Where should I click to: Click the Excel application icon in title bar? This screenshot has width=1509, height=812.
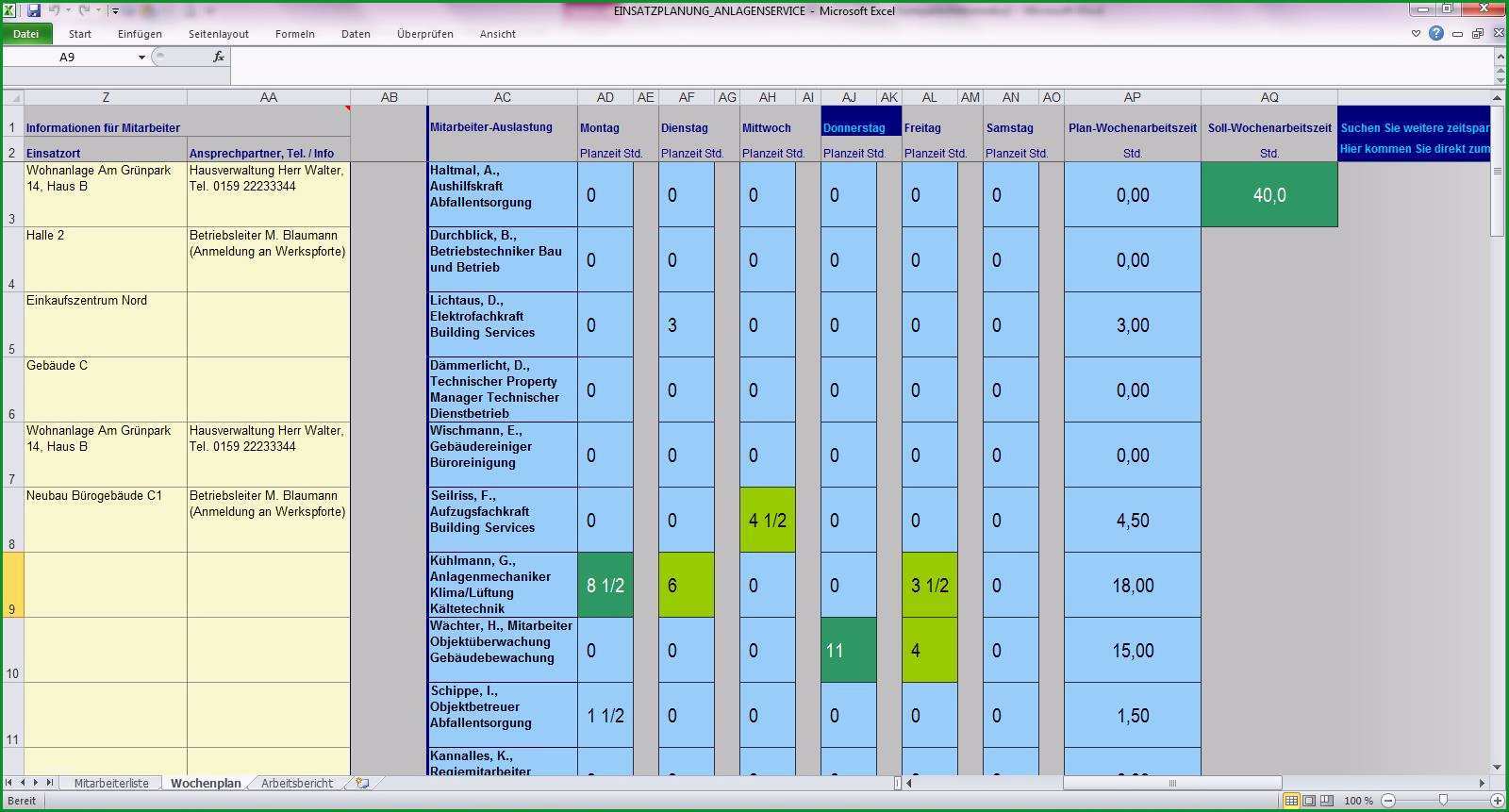click(10, 10)
